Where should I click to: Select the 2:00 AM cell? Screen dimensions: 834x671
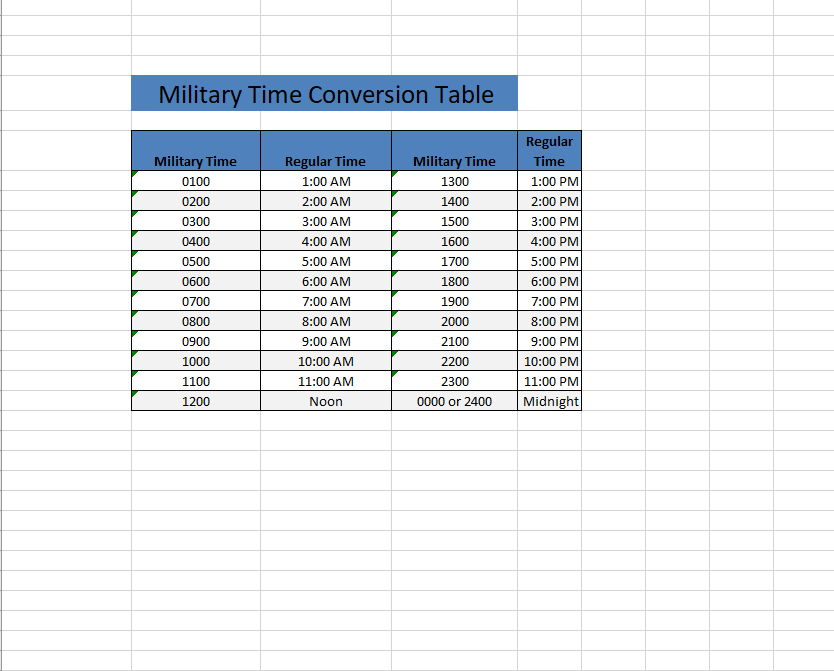326,202
